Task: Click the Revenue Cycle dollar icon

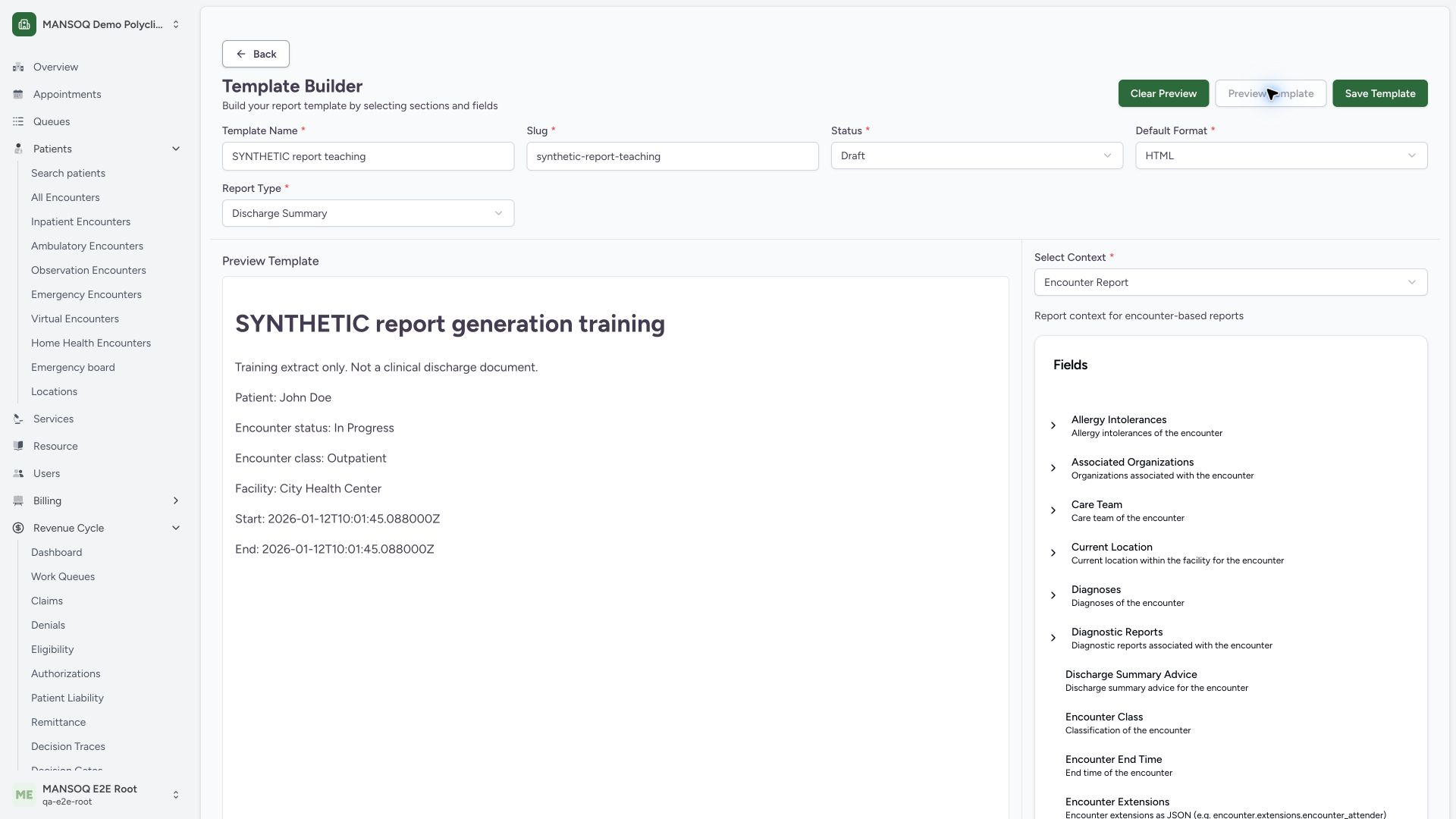Action: (18, 528)
